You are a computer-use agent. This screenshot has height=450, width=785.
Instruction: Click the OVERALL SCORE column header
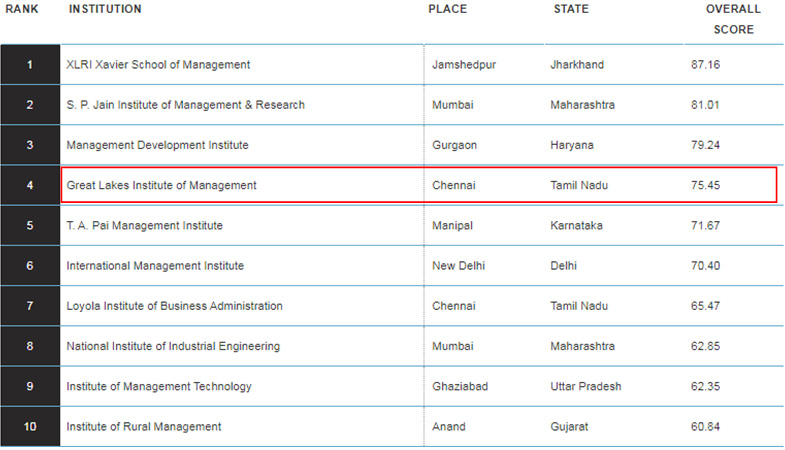(733, 19)
